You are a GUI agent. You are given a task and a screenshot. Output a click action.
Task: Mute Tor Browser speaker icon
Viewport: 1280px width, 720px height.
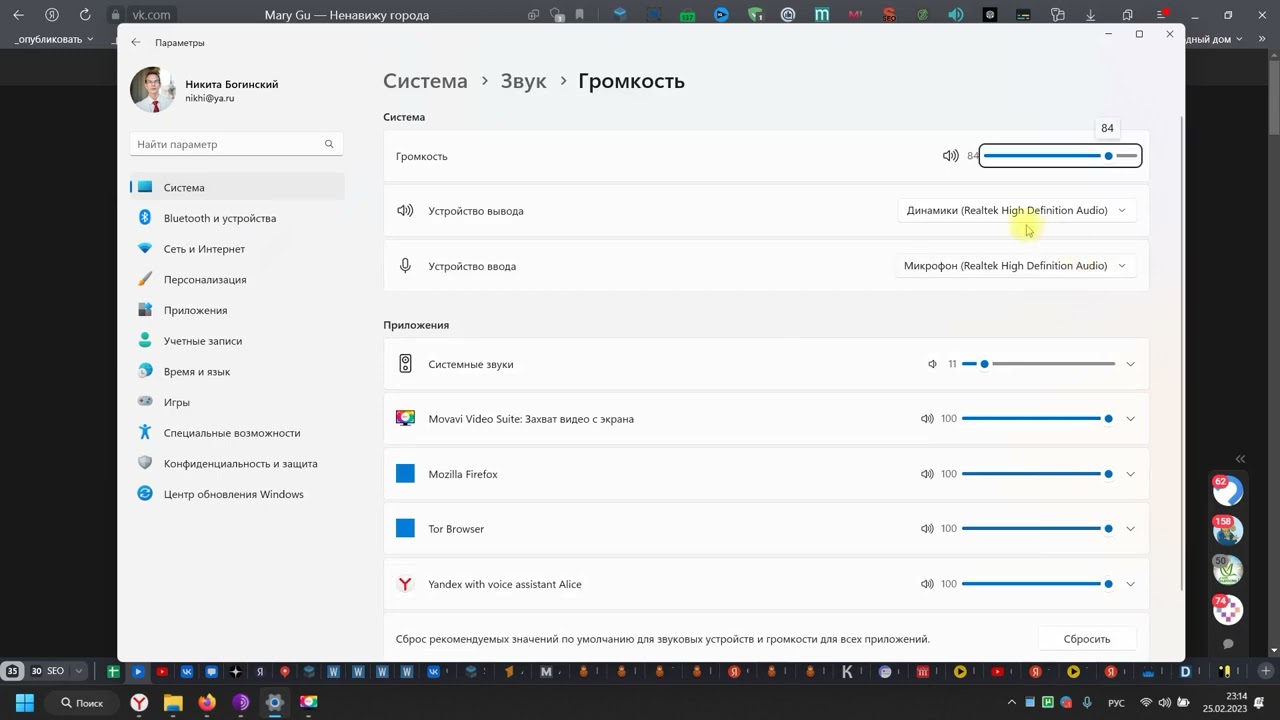click(x=927, y=529)
